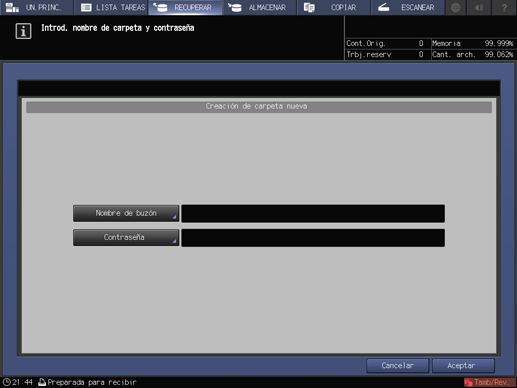This screenshot has width=517, height=388.
Task: Click the printer icon beside Preparada para recibir
Action: coord(42,382)
